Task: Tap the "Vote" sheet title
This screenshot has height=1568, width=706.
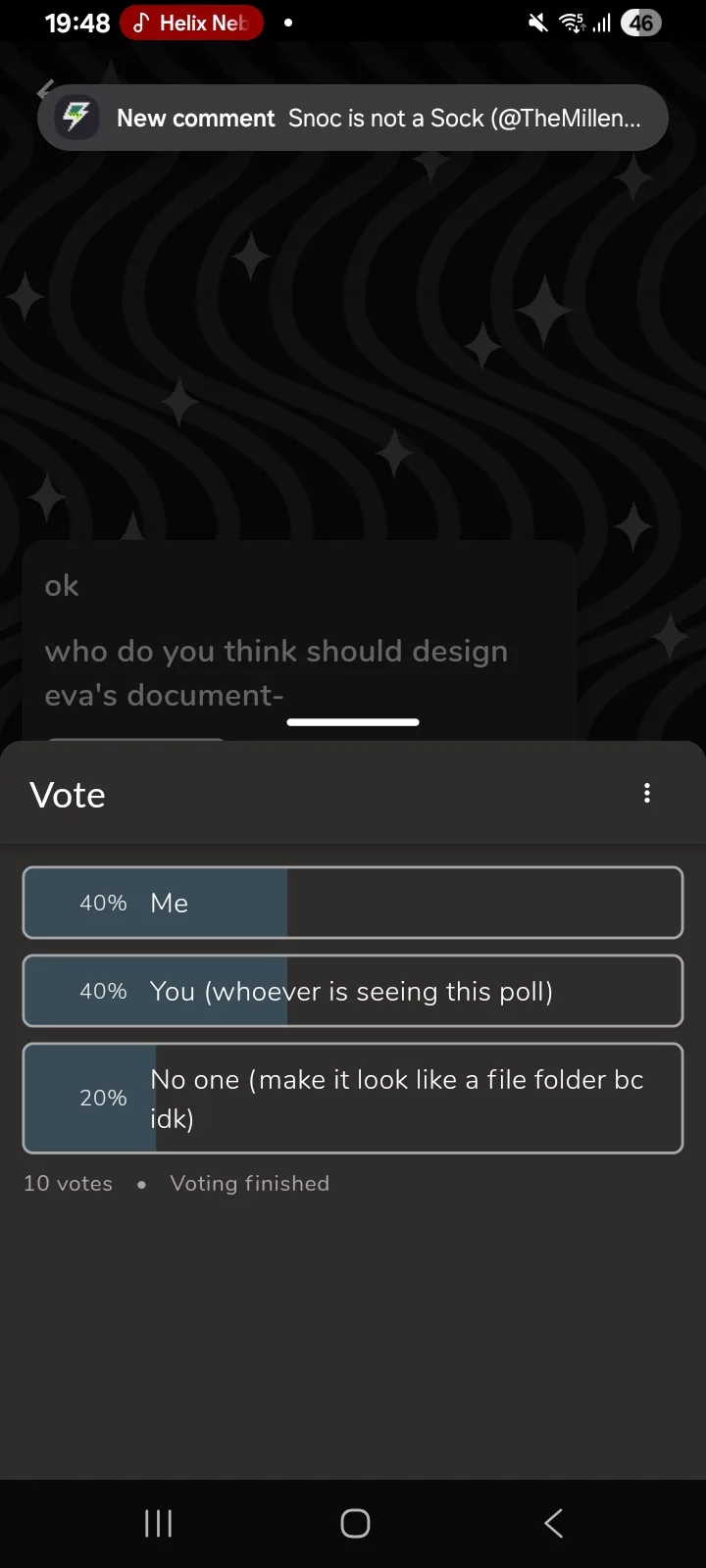Action: (68, 795)
